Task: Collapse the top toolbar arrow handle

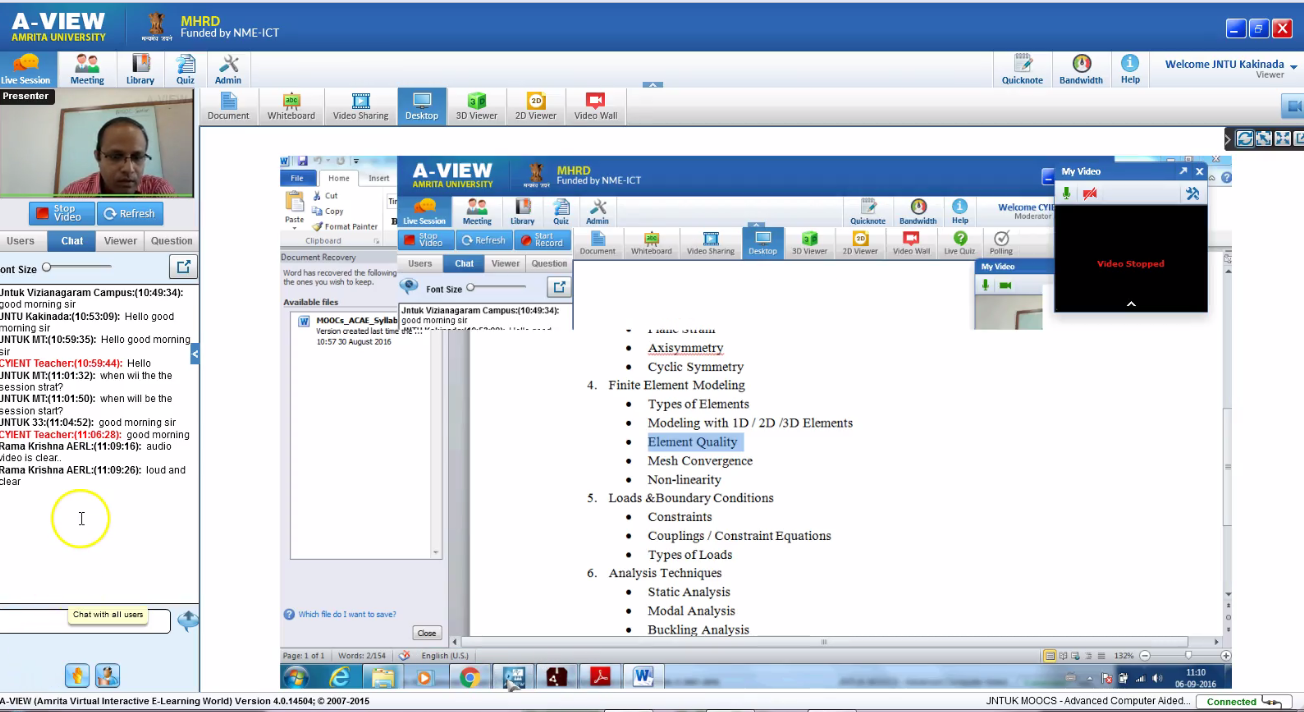Action: coord(652,85)
